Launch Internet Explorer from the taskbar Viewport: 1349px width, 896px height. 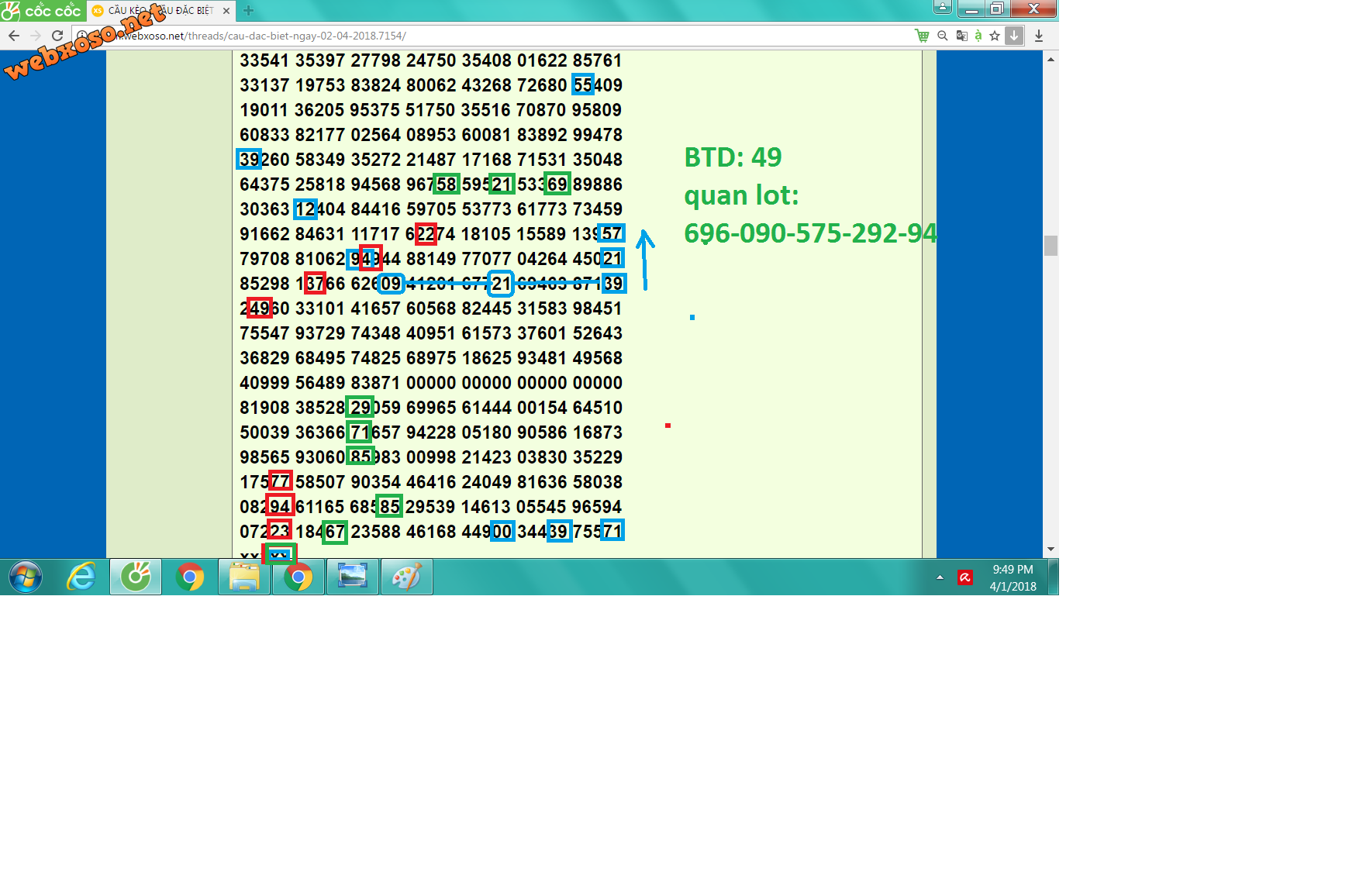pos(81,577)
